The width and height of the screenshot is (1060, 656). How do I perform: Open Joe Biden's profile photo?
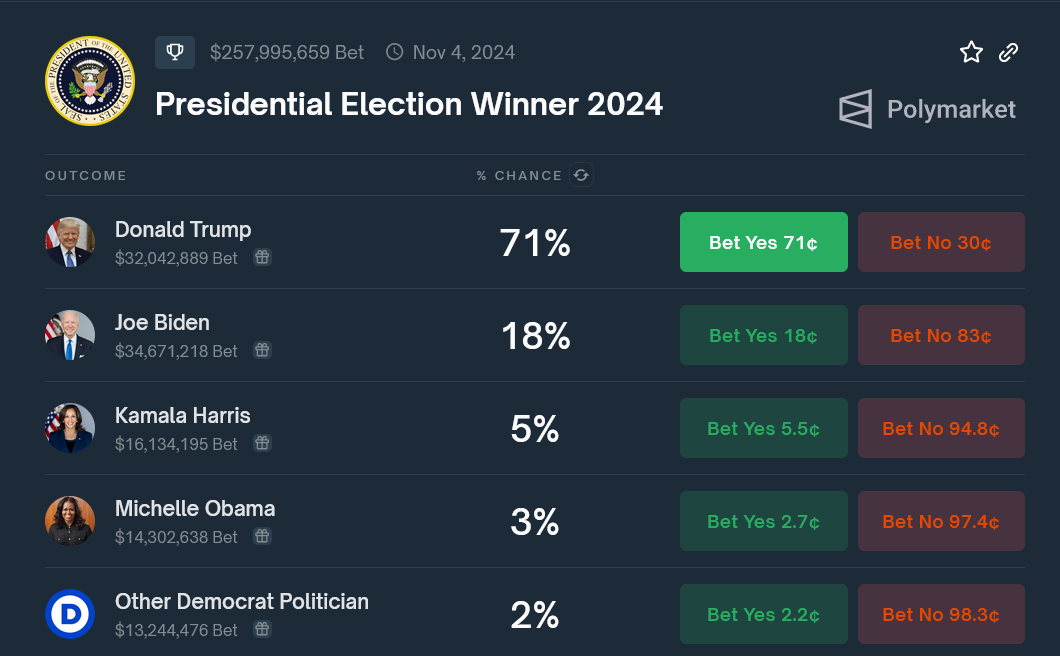(x=70, y=335)
